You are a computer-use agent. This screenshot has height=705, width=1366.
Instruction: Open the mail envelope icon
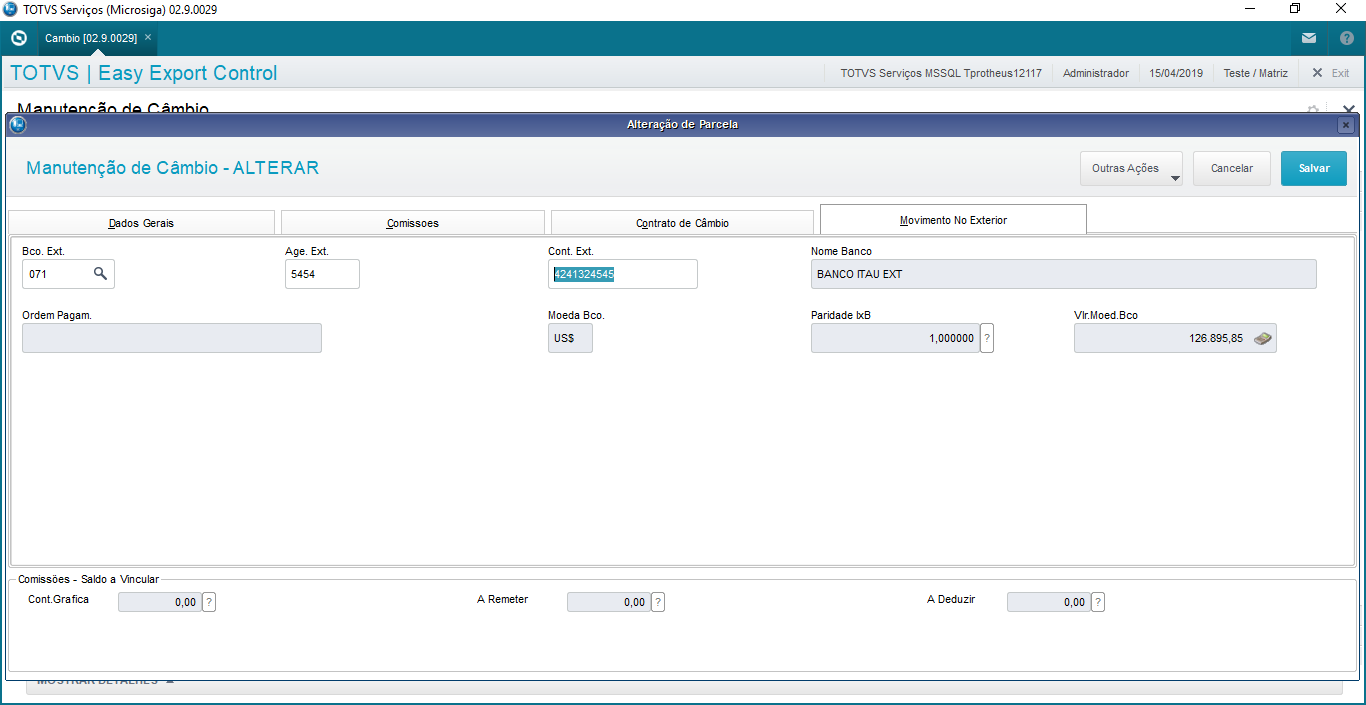coord(1309,38)
